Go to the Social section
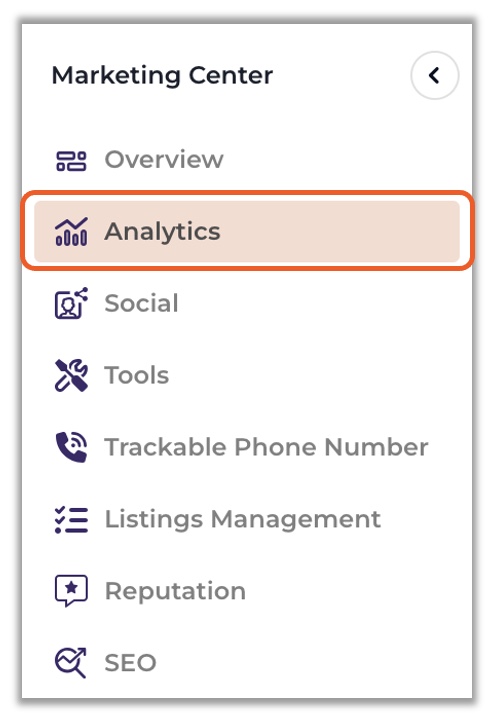 click(x=141, y=303)
